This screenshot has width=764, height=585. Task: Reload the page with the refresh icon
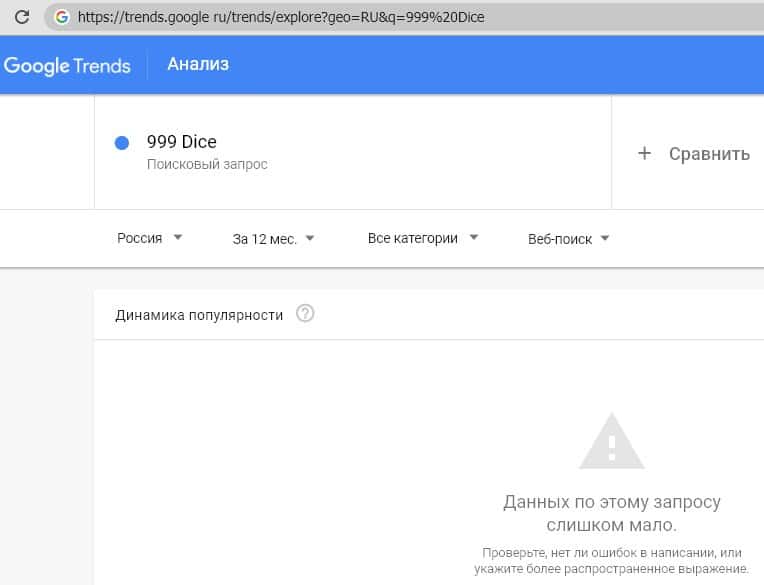pyautogui.click(x=21, y=17)
